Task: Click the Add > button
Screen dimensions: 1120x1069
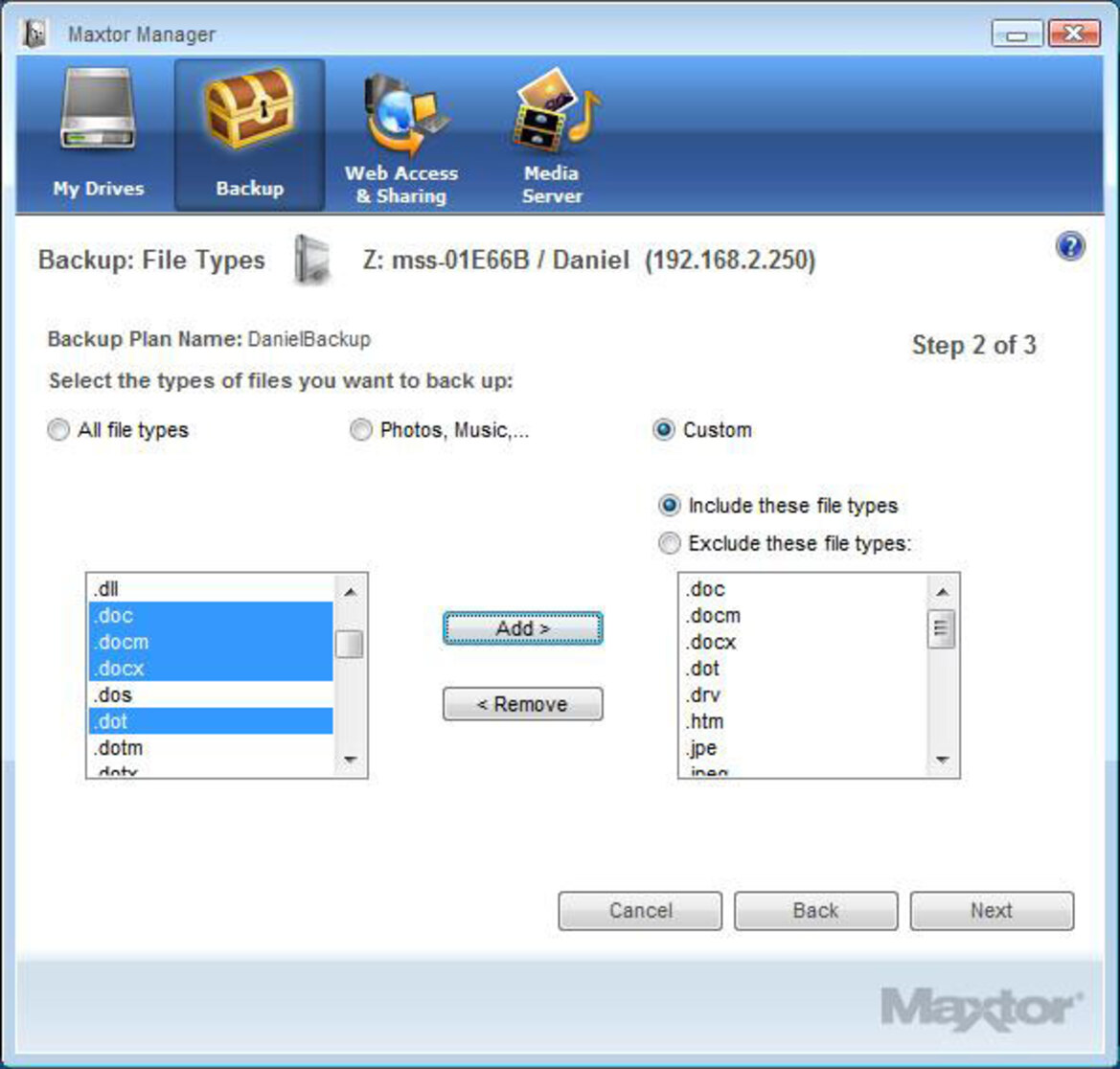Action: pyautogui.click(x=523, y=628)
